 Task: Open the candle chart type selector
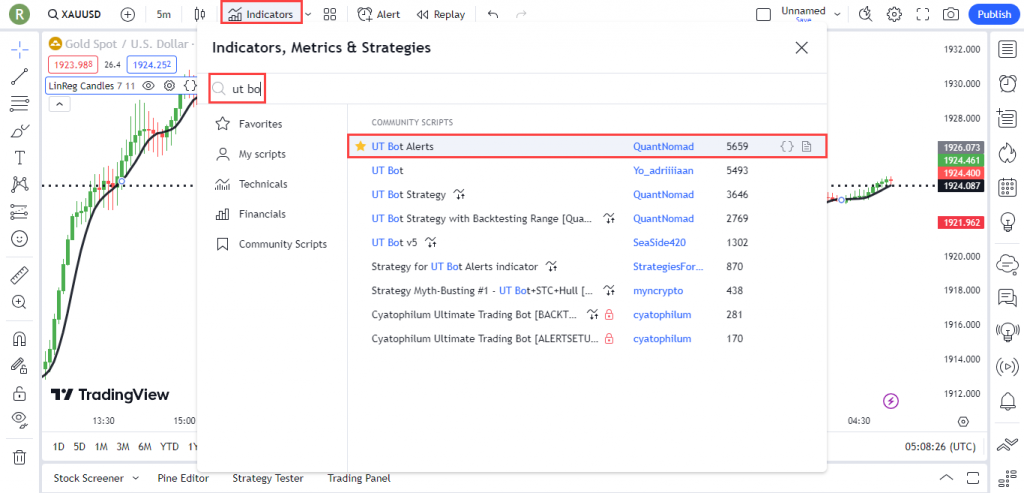click(200, 14)
